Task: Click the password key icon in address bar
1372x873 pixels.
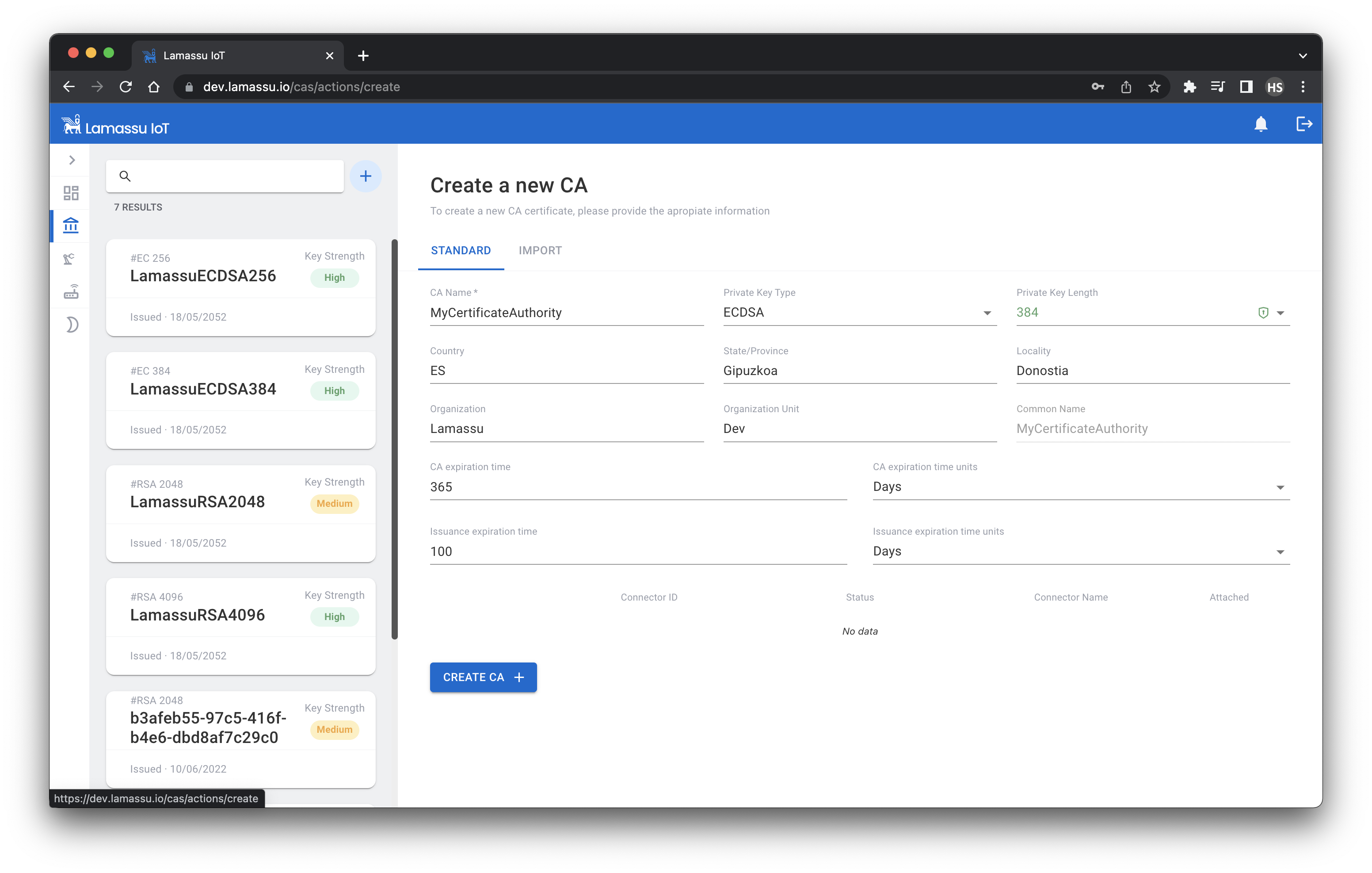Action: (x=1098, y=87)
